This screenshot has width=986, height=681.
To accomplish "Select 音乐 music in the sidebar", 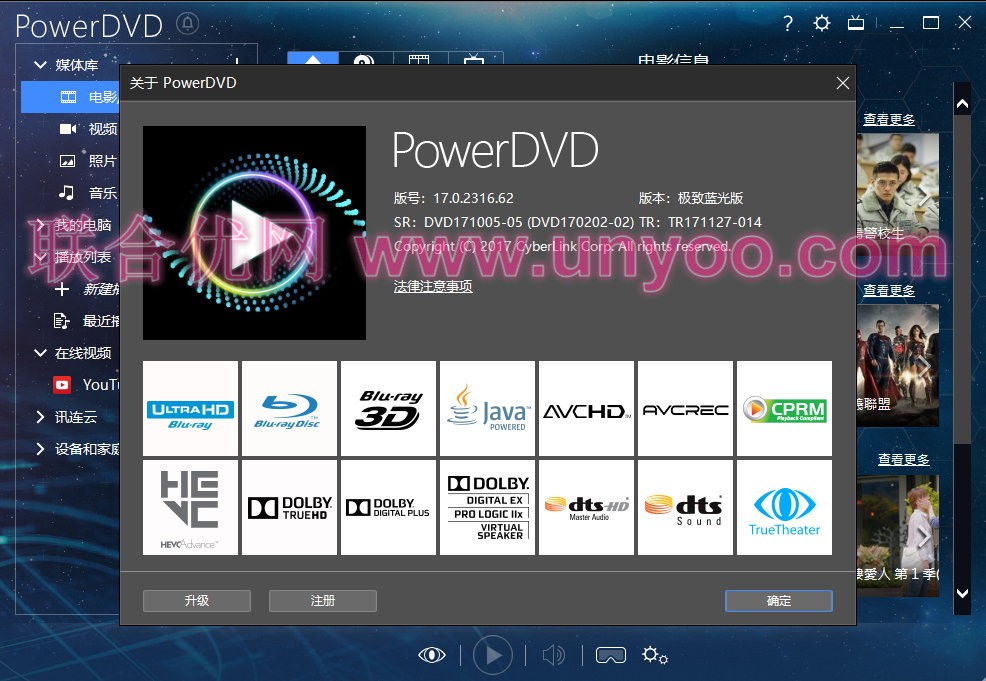I will [88, 193].
